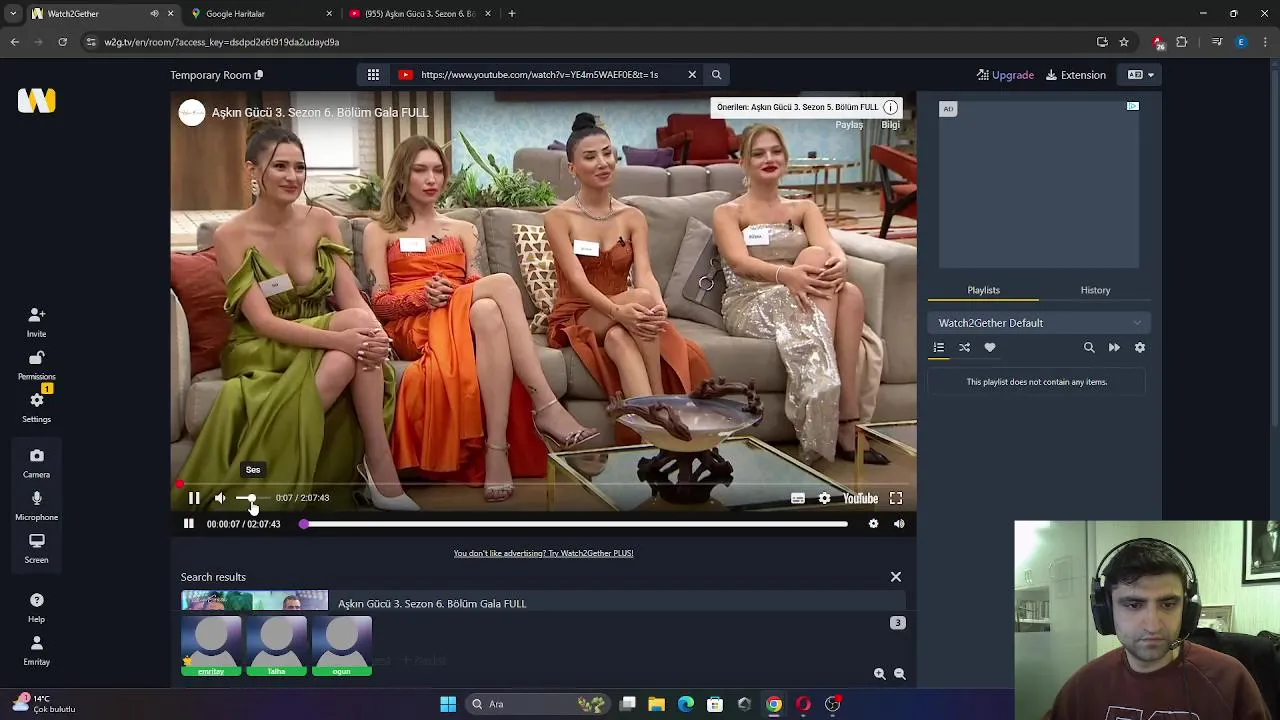Expand the Watch2Gether Default playlist dropdown
This screenshot has height=720, width=1280.
click(x=1039, y=323)
